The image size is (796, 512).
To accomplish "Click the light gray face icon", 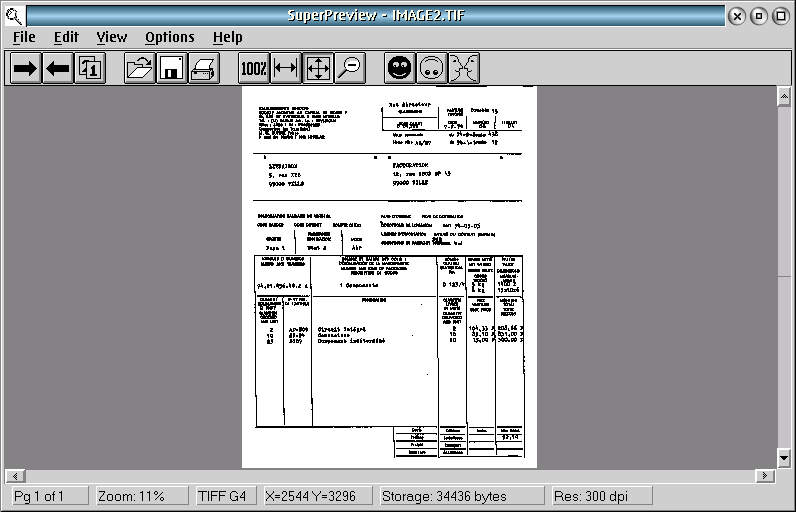I will click(432, 68).
